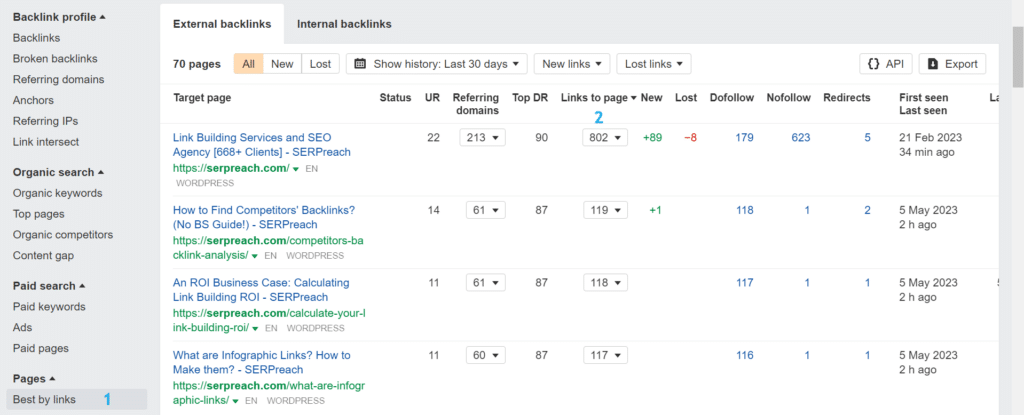1024x415 pixels.
Task: Open the Ads report
Action: tap(22, 327)
